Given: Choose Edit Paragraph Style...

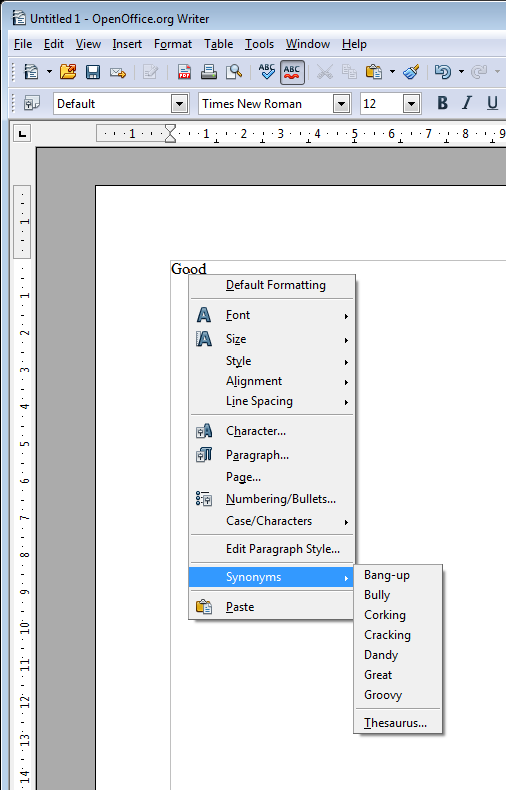Looking at the screenshot, I should pos(272,549).
